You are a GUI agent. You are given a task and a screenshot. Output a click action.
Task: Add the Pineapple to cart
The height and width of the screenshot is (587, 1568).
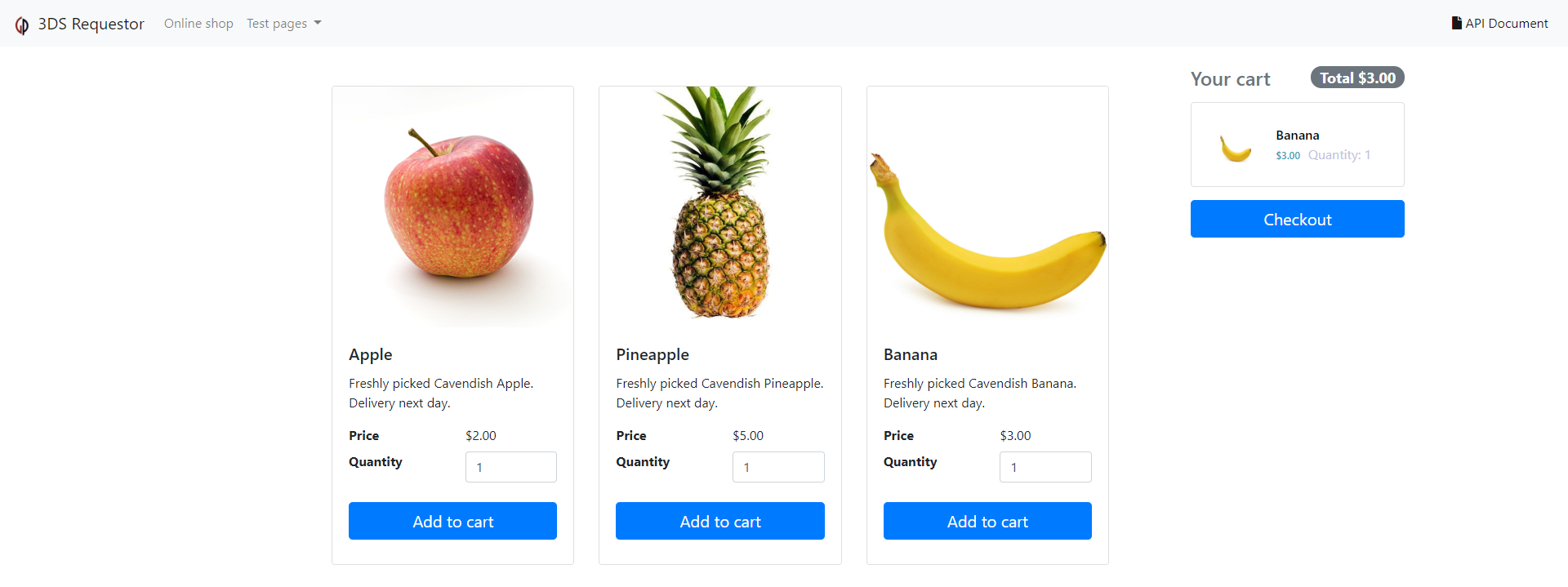point(719,521)
